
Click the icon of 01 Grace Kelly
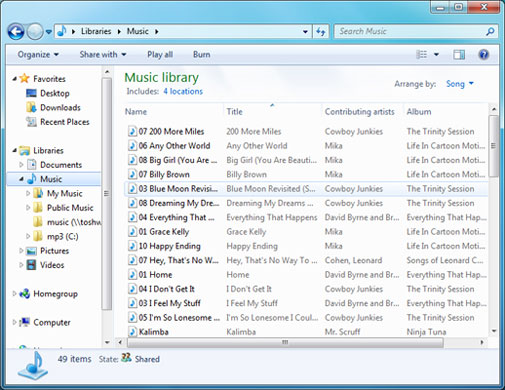click(132, 232)
